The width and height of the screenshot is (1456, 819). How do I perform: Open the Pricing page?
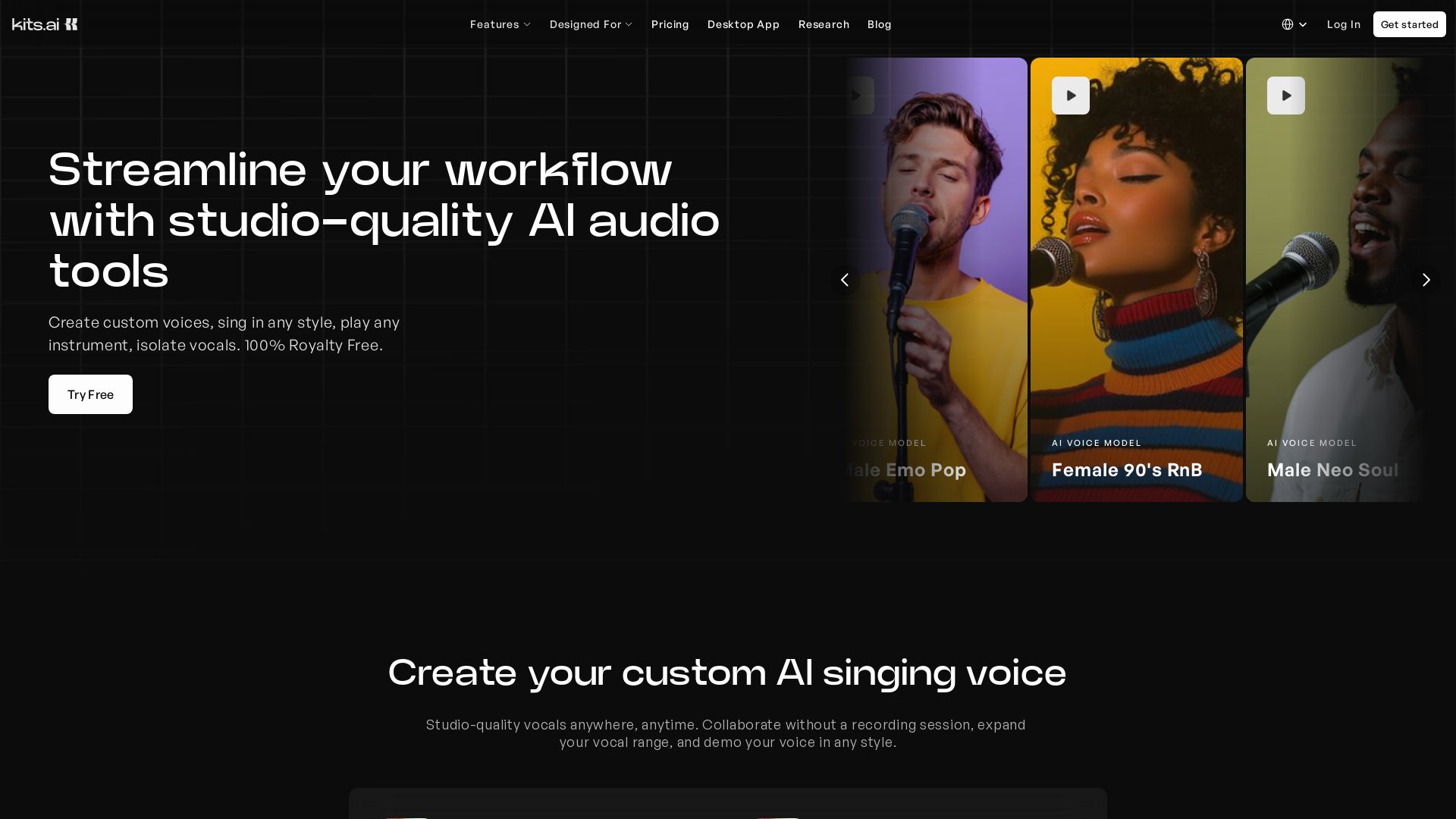point(670,24)
